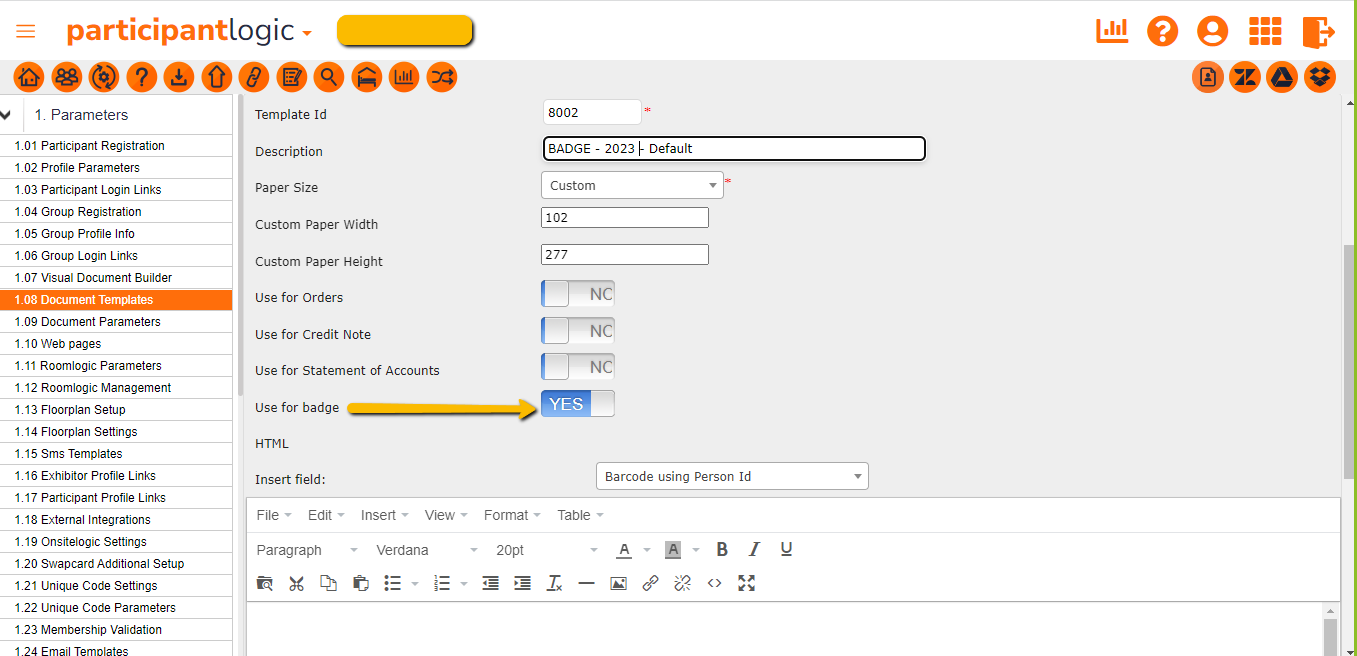Open the Google Drive integration icon
Screen dimensions: 1357x656
[1282, 77]
